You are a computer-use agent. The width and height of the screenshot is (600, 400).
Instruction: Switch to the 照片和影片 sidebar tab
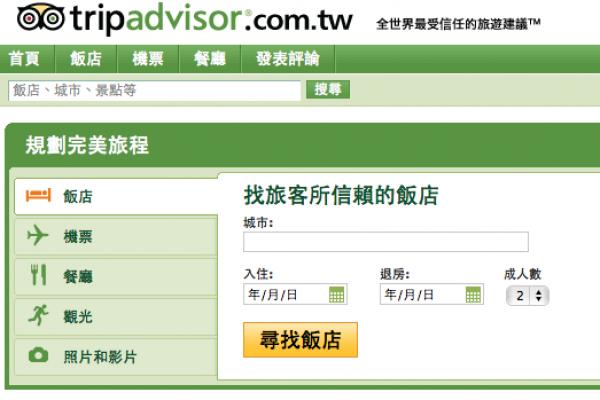click(x=116, y=356)
